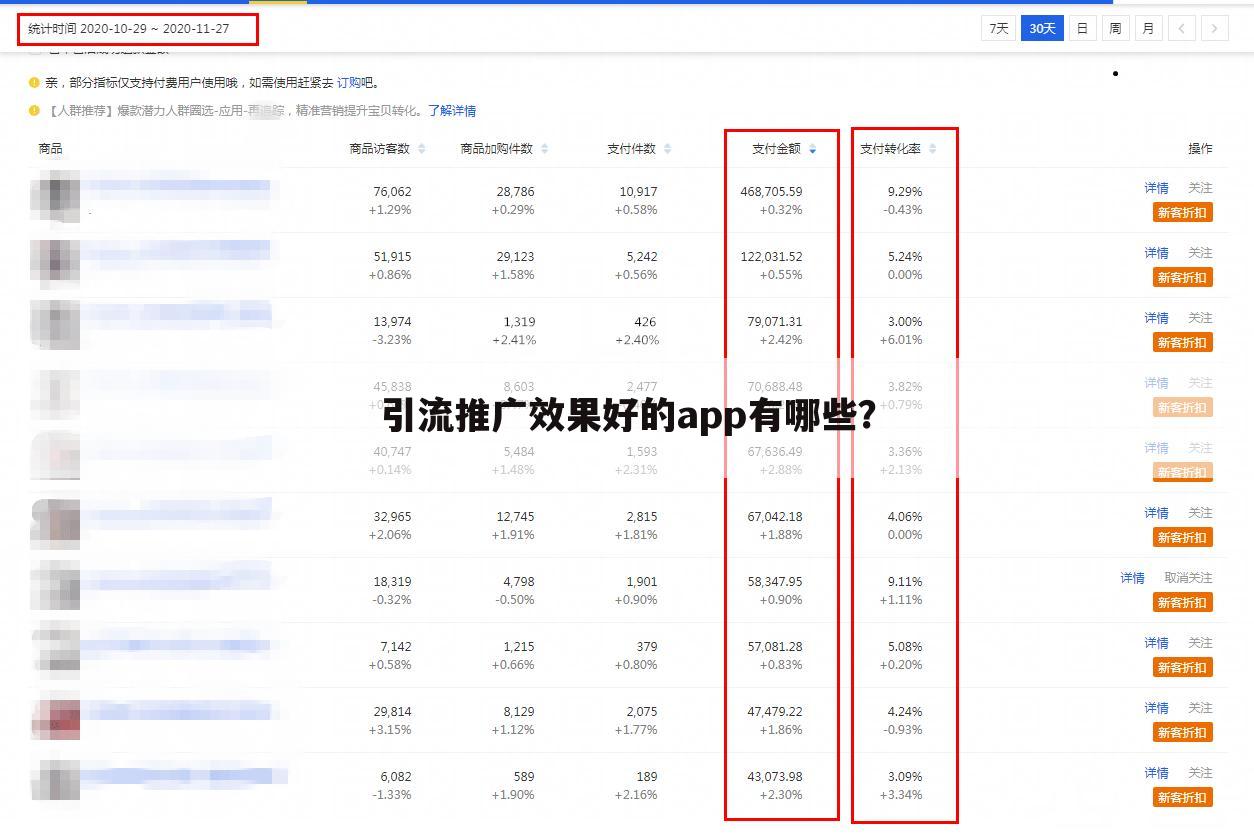Click 新客折扣 for the 67,042.18 row
This screenshot has height=837, width=1254.
pyautogui.click(x=1183, y=537)
